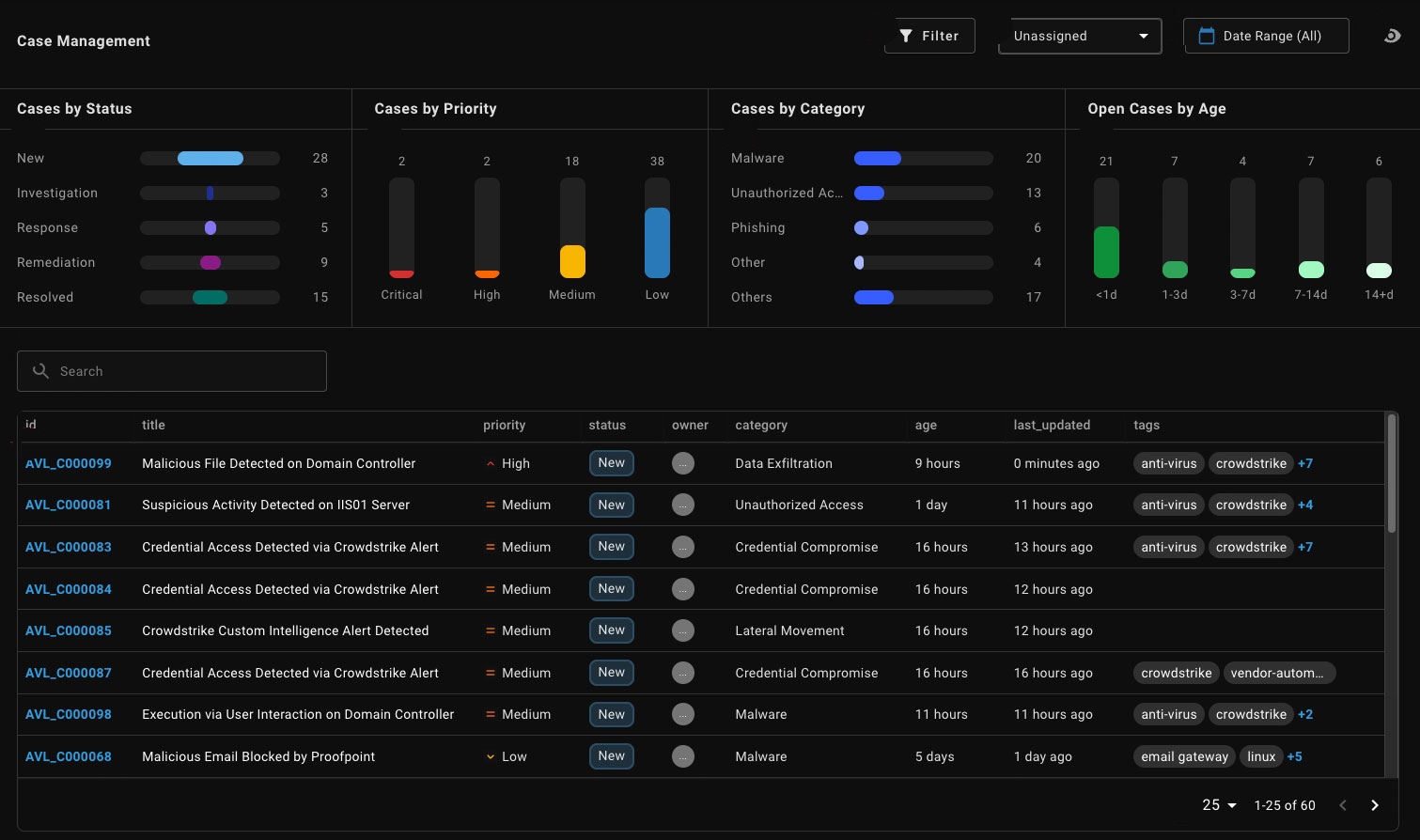The height and width of the screenshot is (840, 1420).
Task: Open case link AVL_C000081
Action: [x=69, y=505]
